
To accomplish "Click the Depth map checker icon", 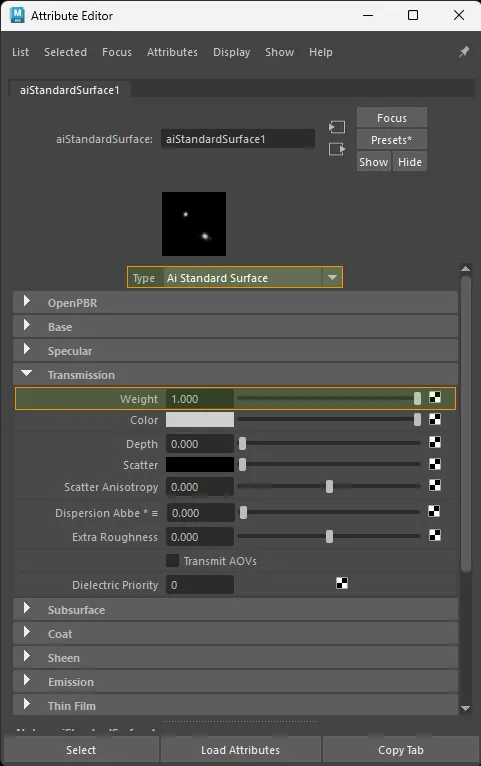I will [x=435, y=442].
